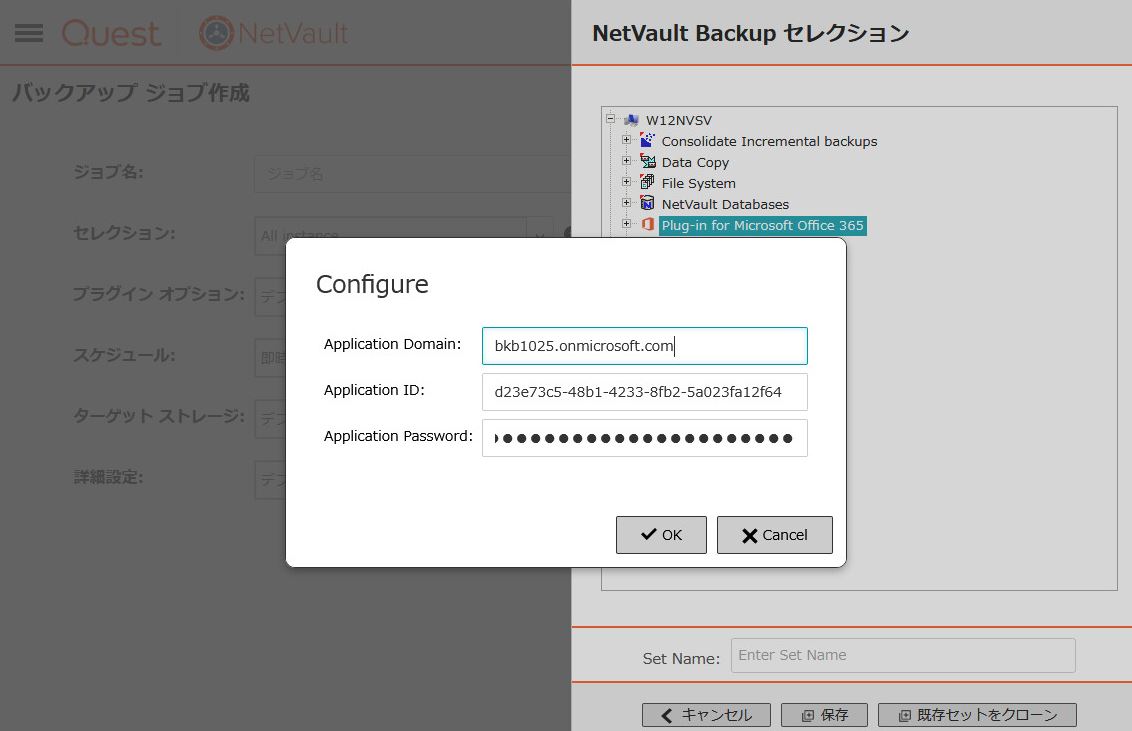Click the Application Domain label
This screenshot has width=1132, height=731.
[x=392, y=344]
